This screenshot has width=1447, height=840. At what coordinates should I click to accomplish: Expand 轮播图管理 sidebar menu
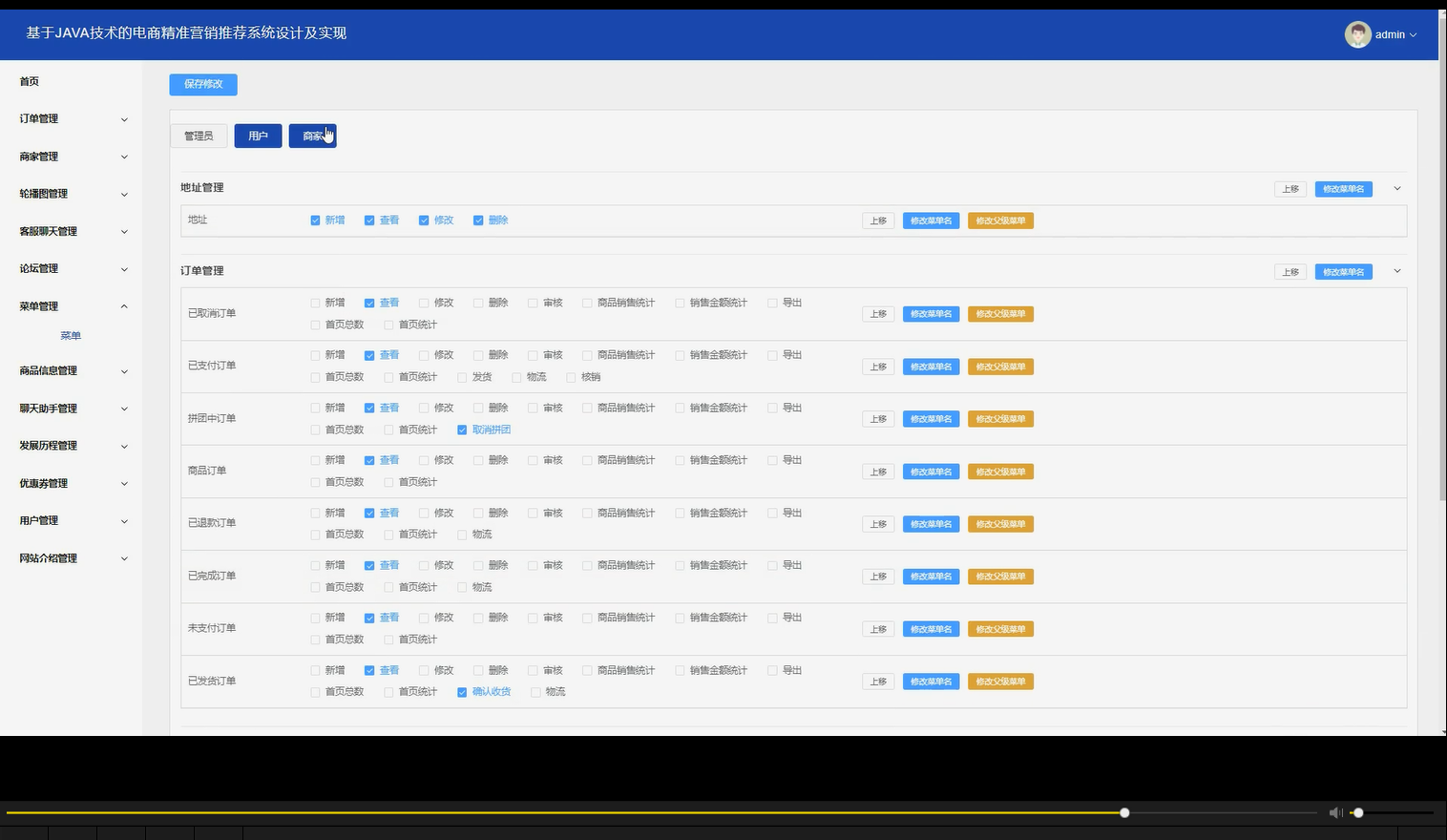(72, 194)
